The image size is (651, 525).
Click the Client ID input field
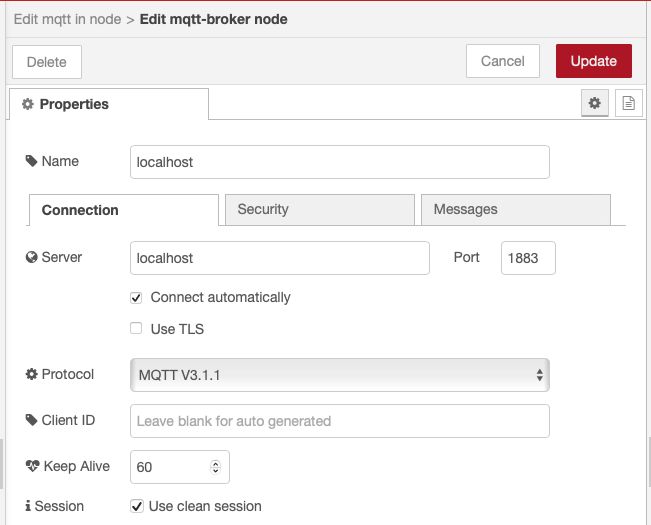pyautogui.click(x=340, y=421)
